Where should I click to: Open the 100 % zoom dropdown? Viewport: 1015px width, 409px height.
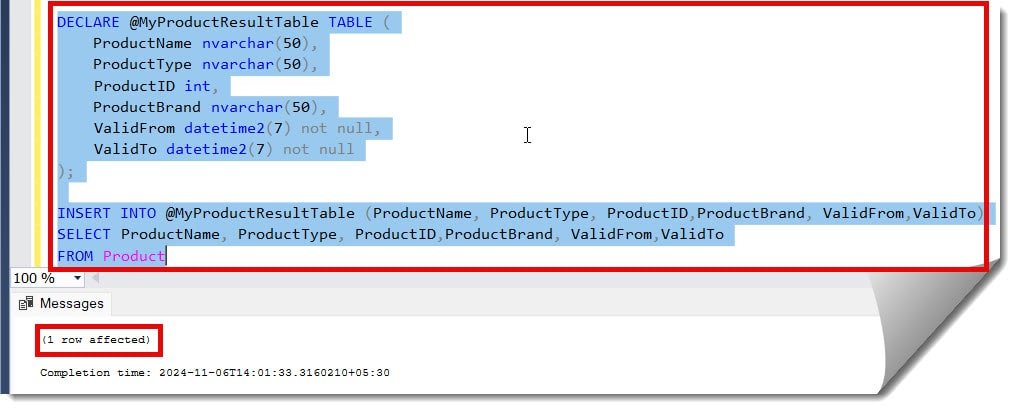click(x=78, y=279)
